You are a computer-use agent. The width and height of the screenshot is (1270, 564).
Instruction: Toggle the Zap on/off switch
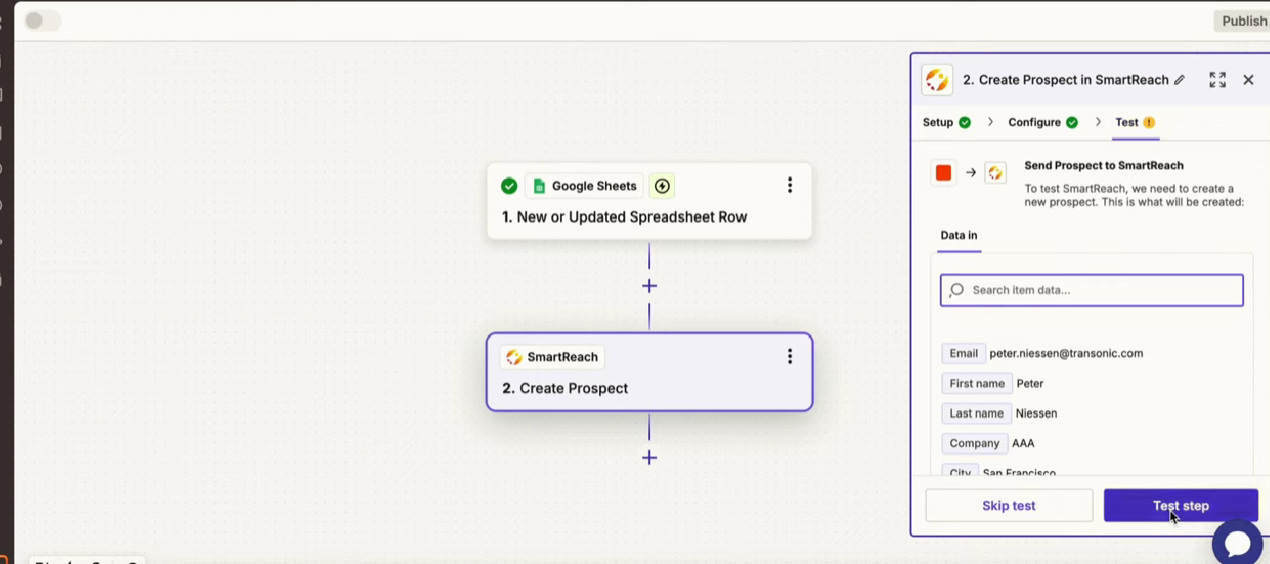(x=43, y=21)
